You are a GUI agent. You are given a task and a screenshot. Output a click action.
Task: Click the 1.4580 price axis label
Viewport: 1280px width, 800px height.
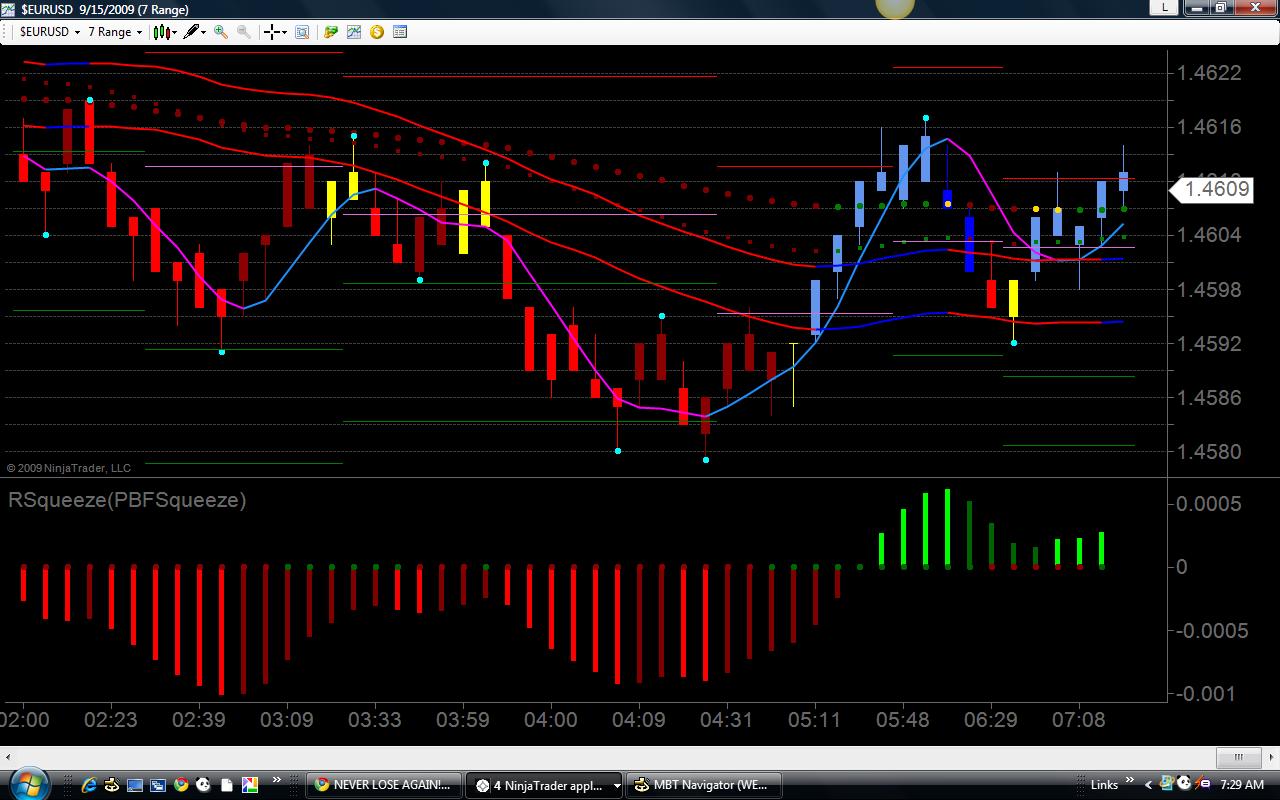point(1209,452)
